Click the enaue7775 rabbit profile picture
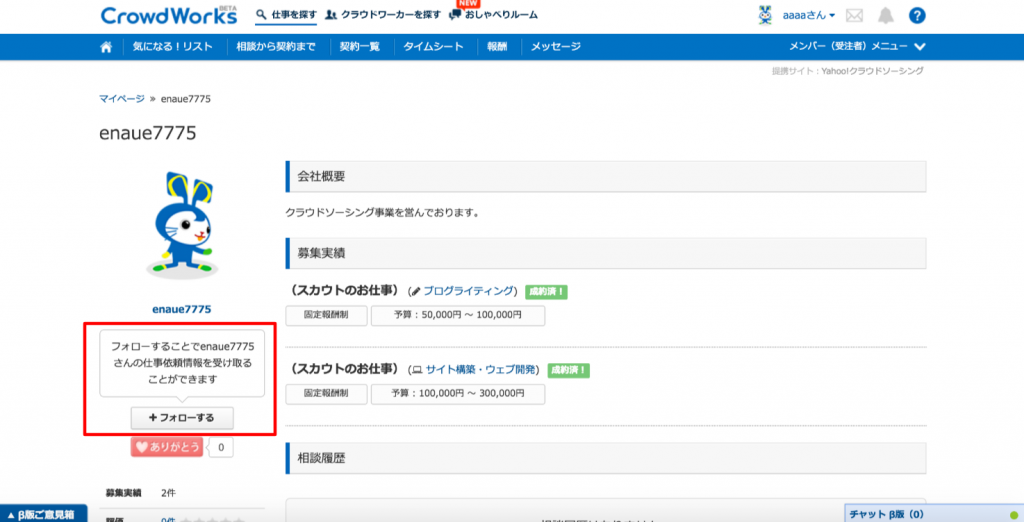This screenshot has width=1024, height=522. 181,225
